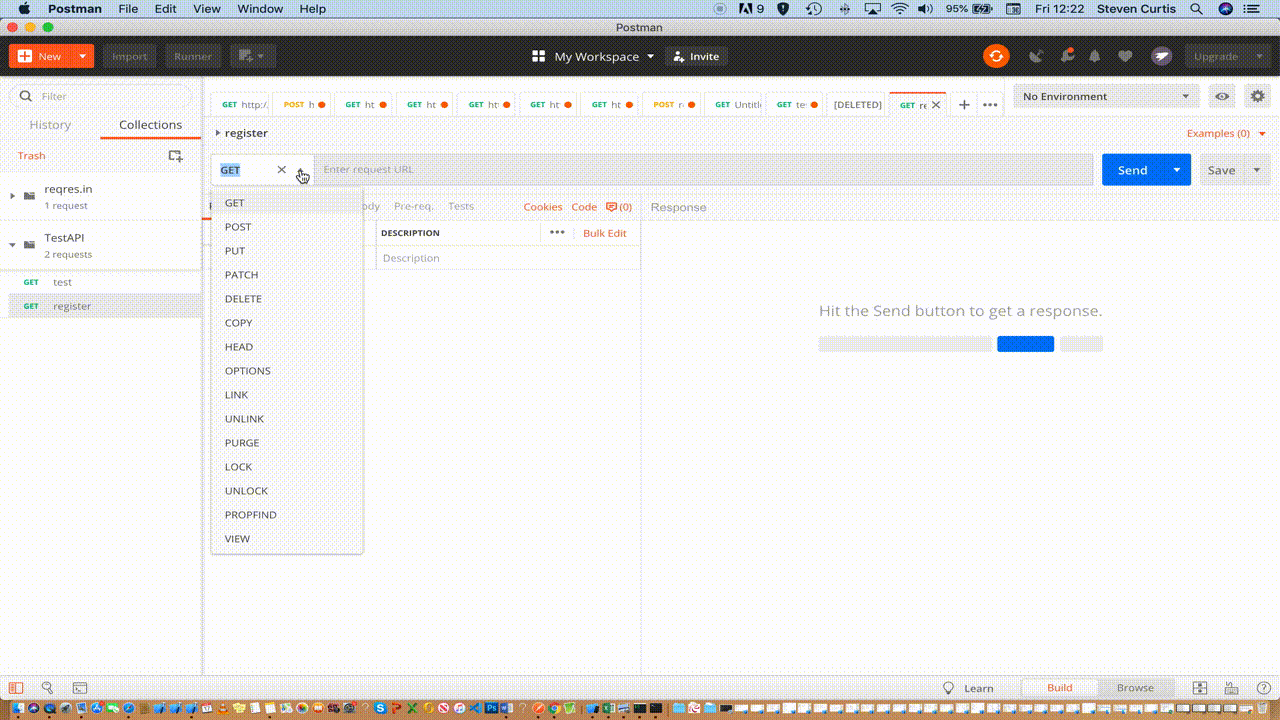
Task: Open manage environments gear icon
Action: (x=1256, y=96)
